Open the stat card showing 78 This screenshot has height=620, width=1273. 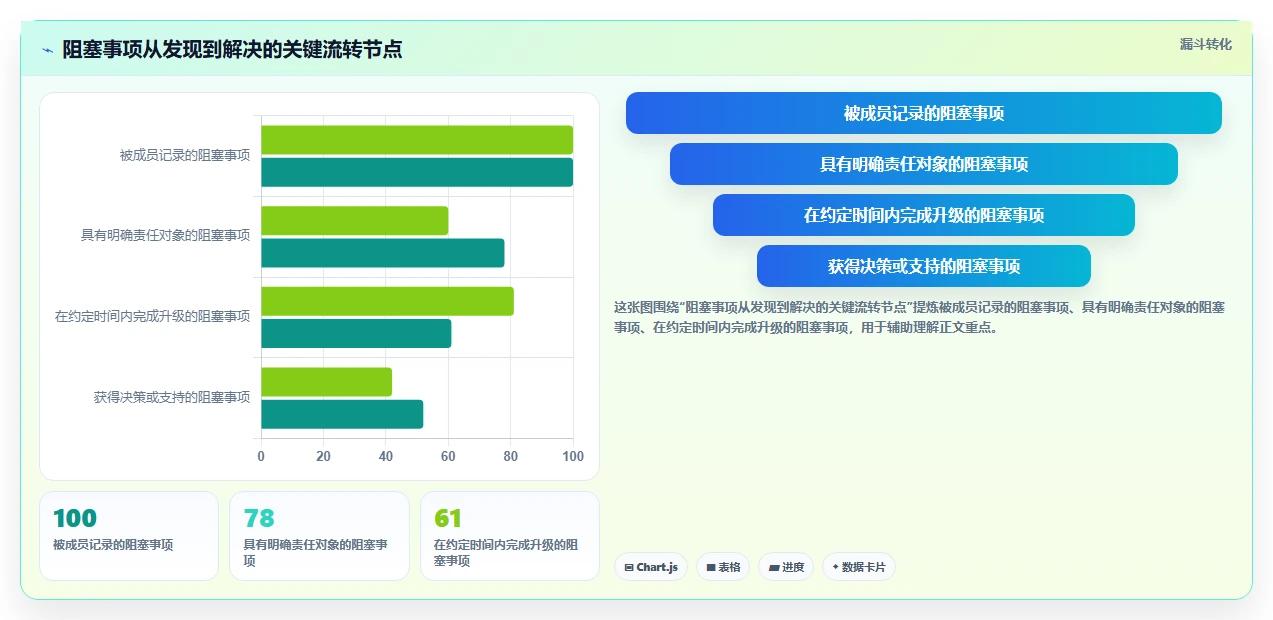tap(319, 536)
